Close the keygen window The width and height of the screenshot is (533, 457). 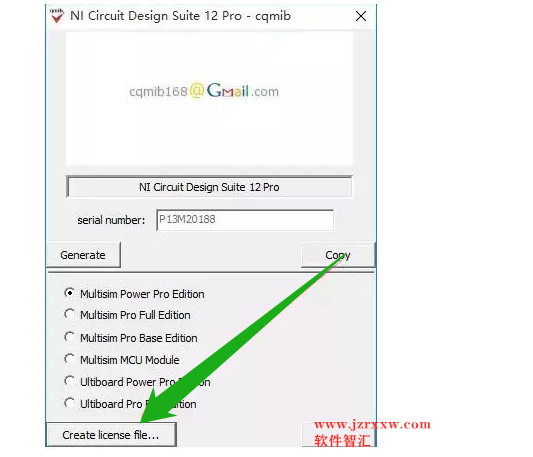361,16
